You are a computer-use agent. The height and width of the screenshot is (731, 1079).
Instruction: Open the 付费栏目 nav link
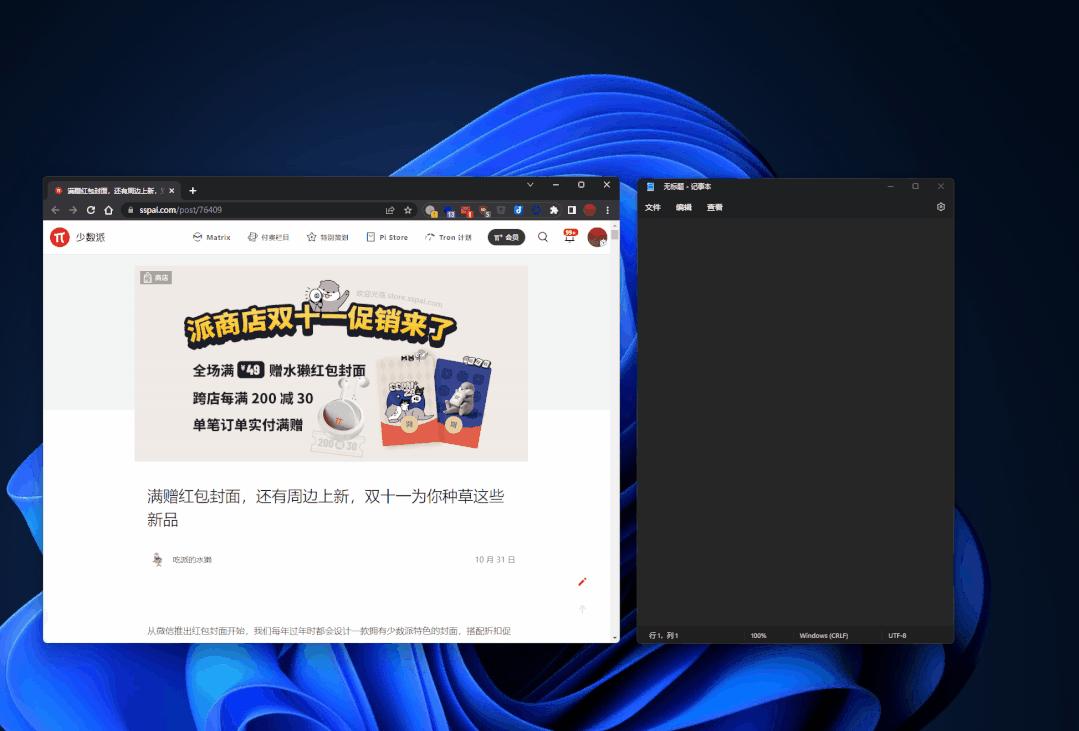268,237
